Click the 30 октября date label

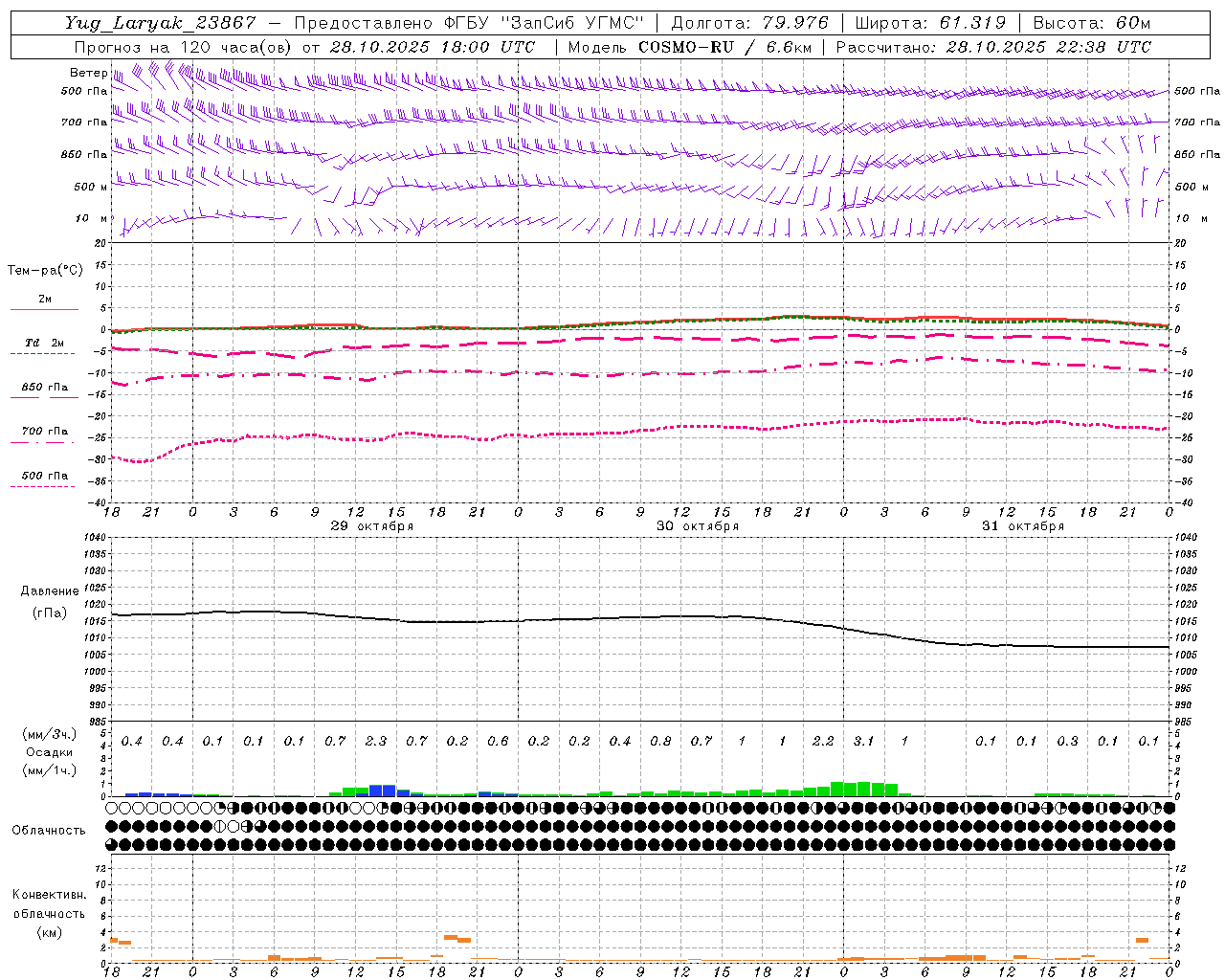point(698,526)
